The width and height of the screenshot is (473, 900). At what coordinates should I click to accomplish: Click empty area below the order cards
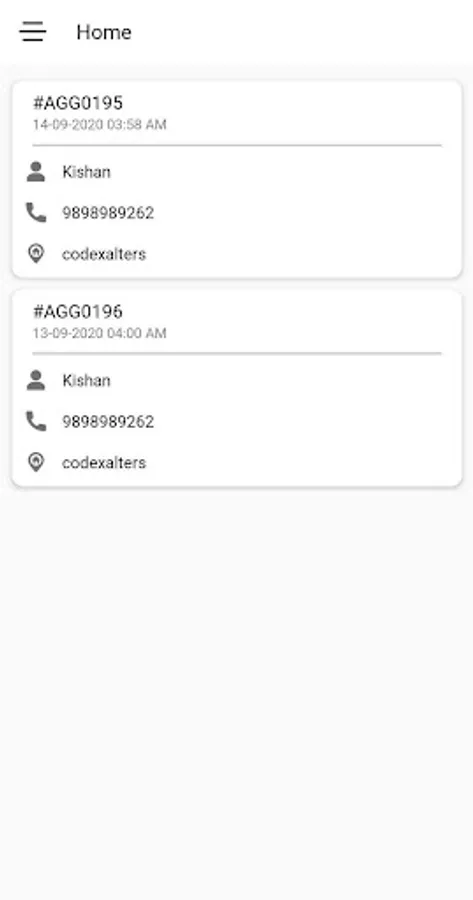(x=236, y=689)
